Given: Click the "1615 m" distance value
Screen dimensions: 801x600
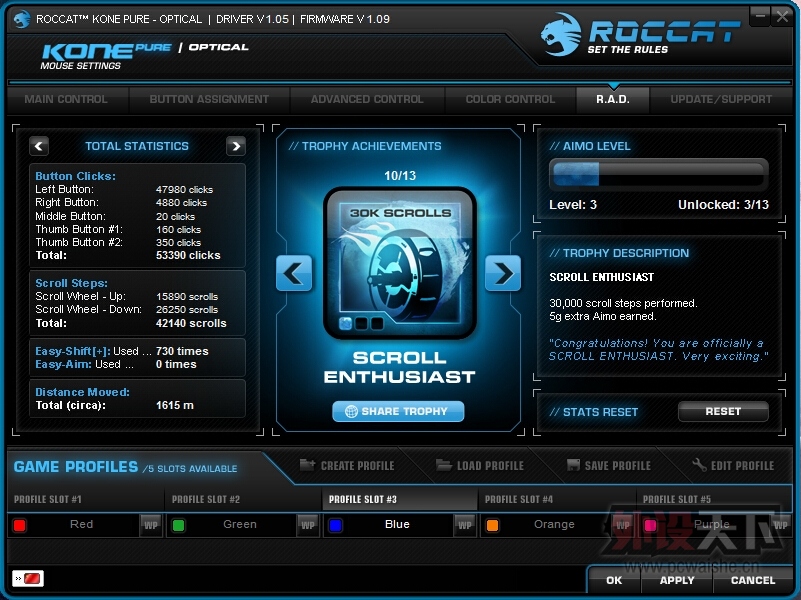Looking at the screenshot, I should coord(175,405).
